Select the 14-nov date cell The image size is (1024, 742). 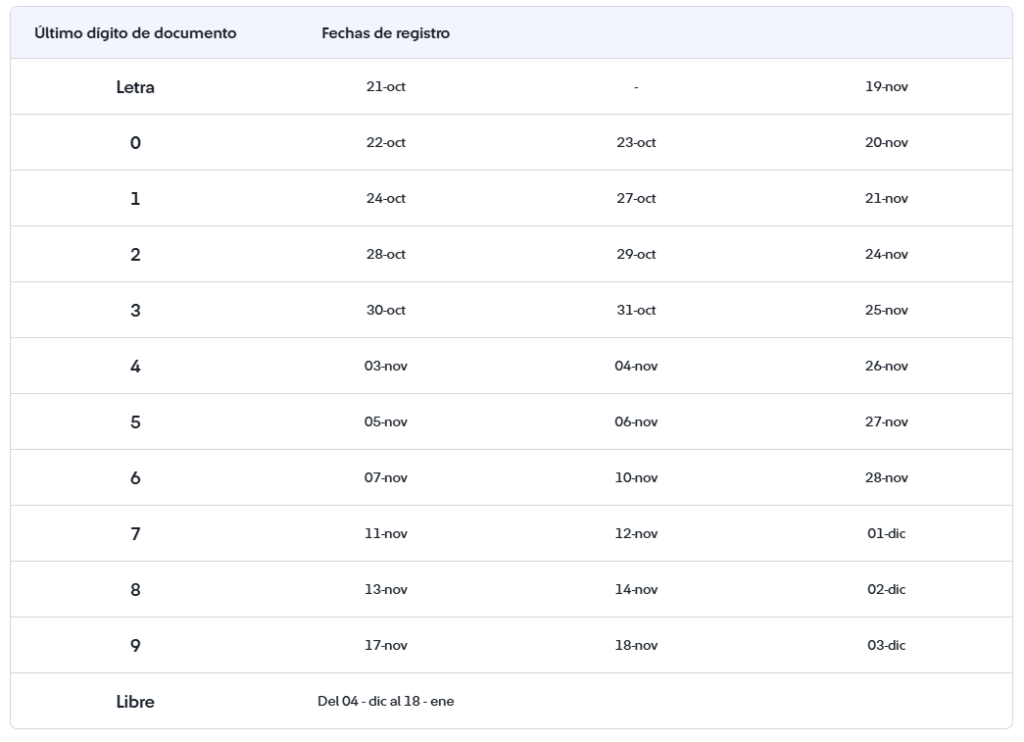pyautogui.click(x=636, y=590)
